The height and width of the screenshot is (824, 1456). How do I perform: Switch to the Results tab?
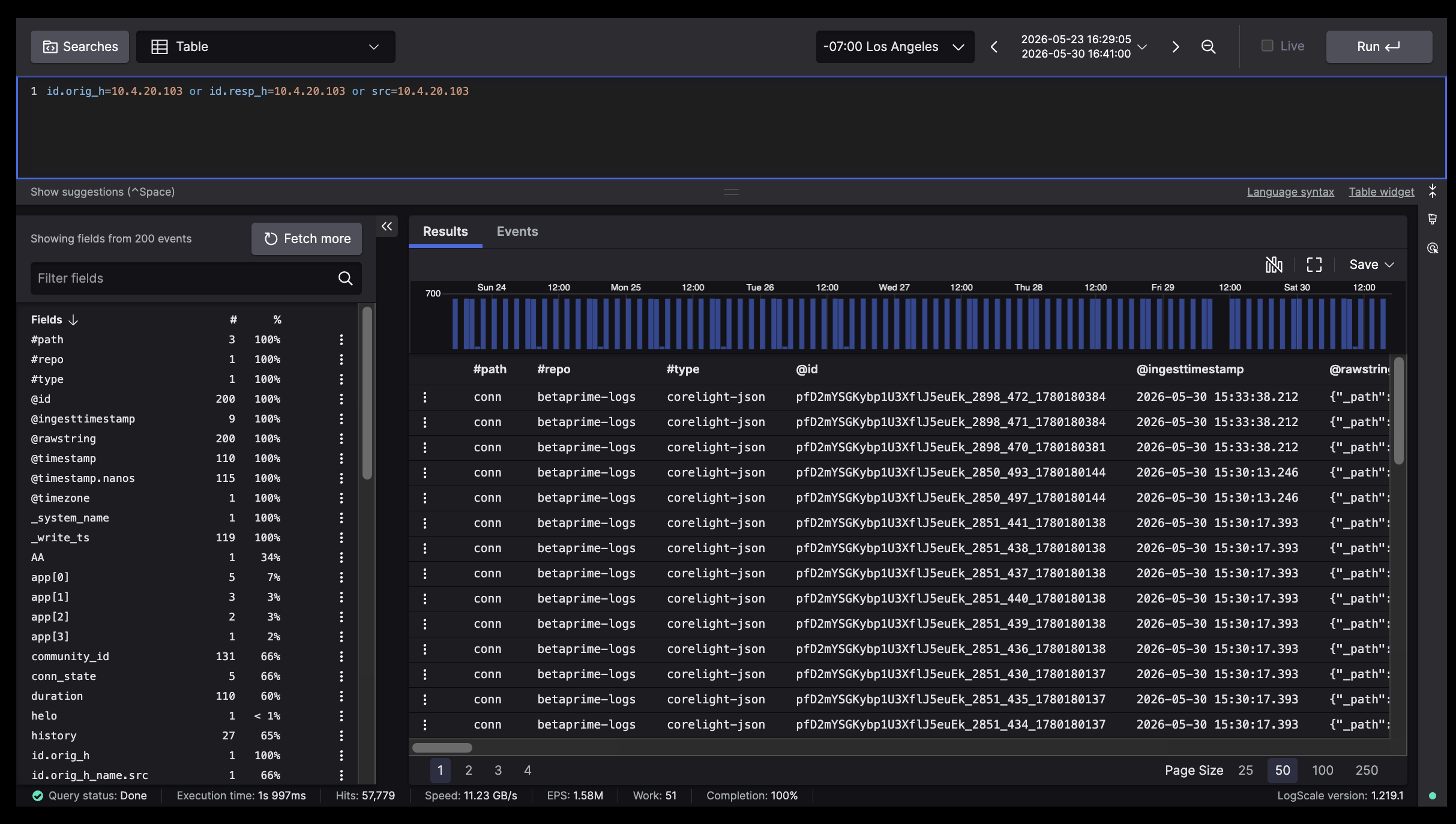(445, 232)
